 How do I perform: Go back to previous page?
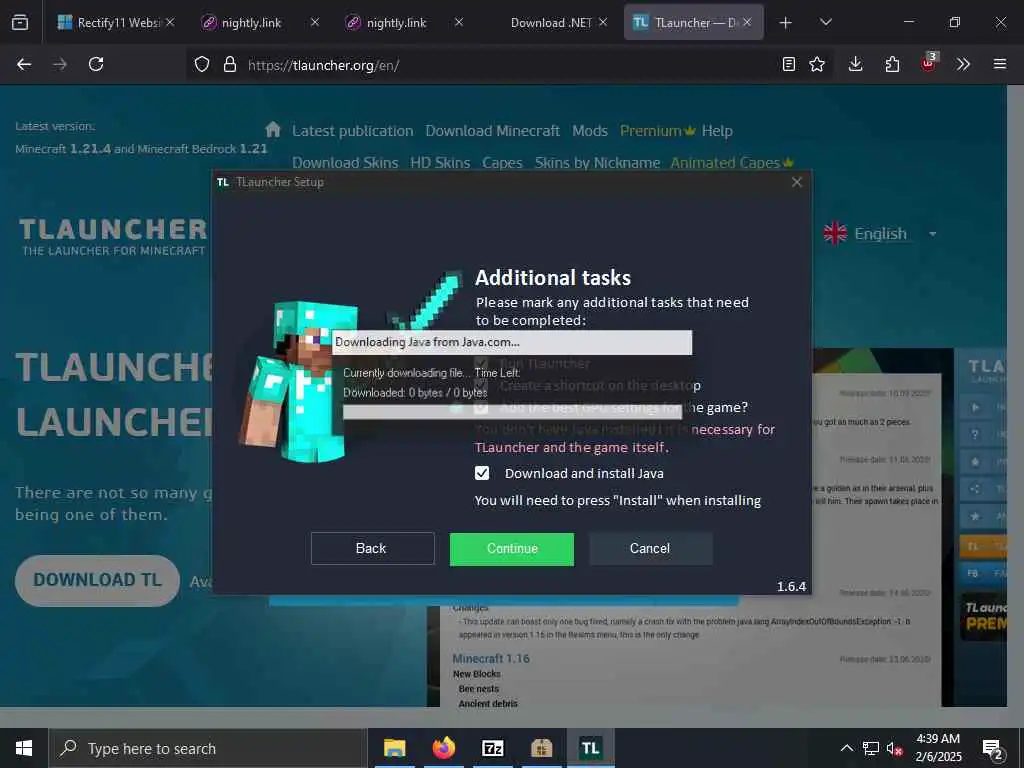point(24,64)
